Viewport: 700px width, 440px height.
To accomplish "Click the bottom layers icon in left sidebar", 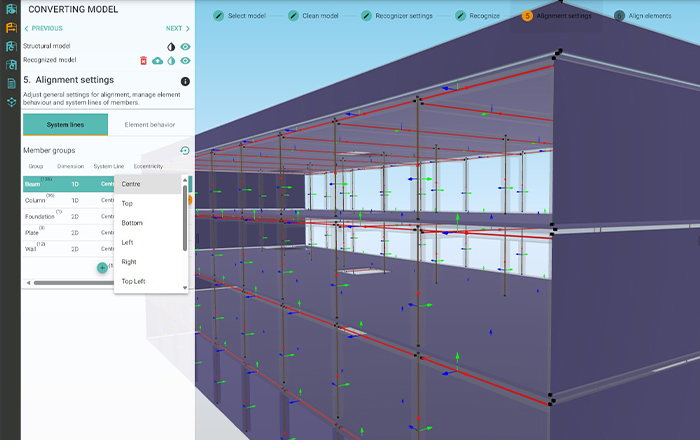I will coord(10,102).
